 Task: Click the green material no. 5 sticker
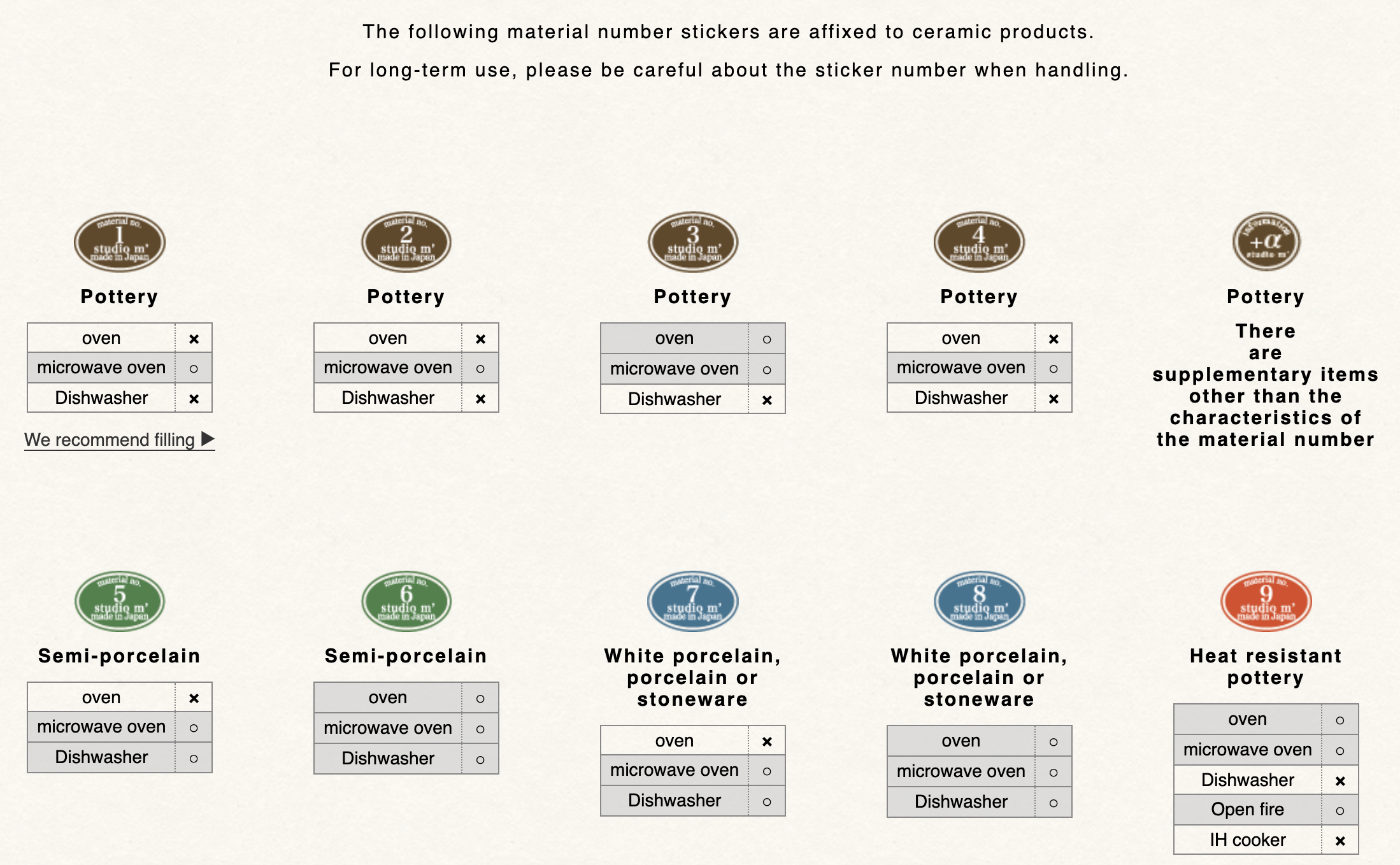120,601
